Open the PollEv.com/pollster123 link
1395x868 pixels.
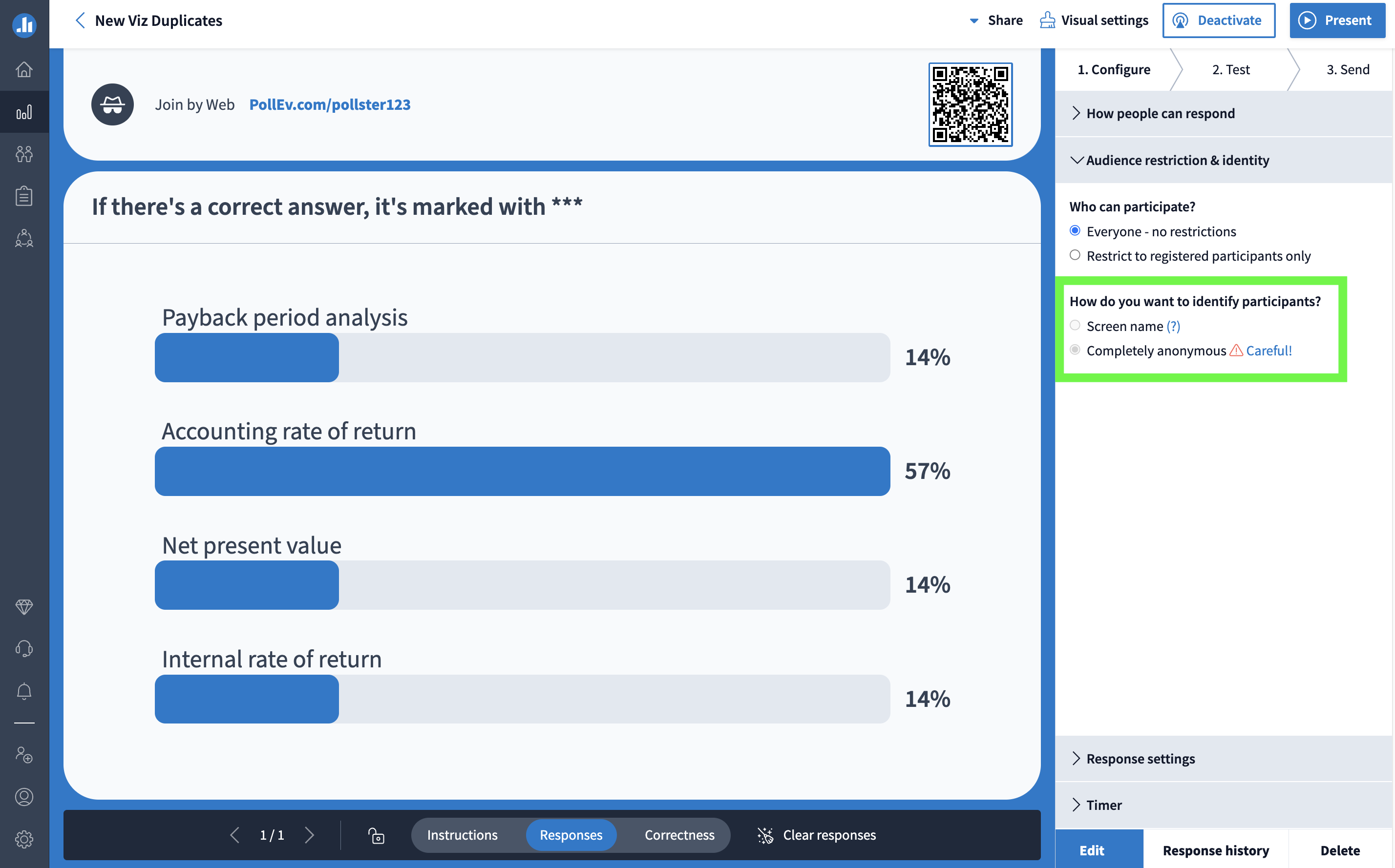pos(330,104)
